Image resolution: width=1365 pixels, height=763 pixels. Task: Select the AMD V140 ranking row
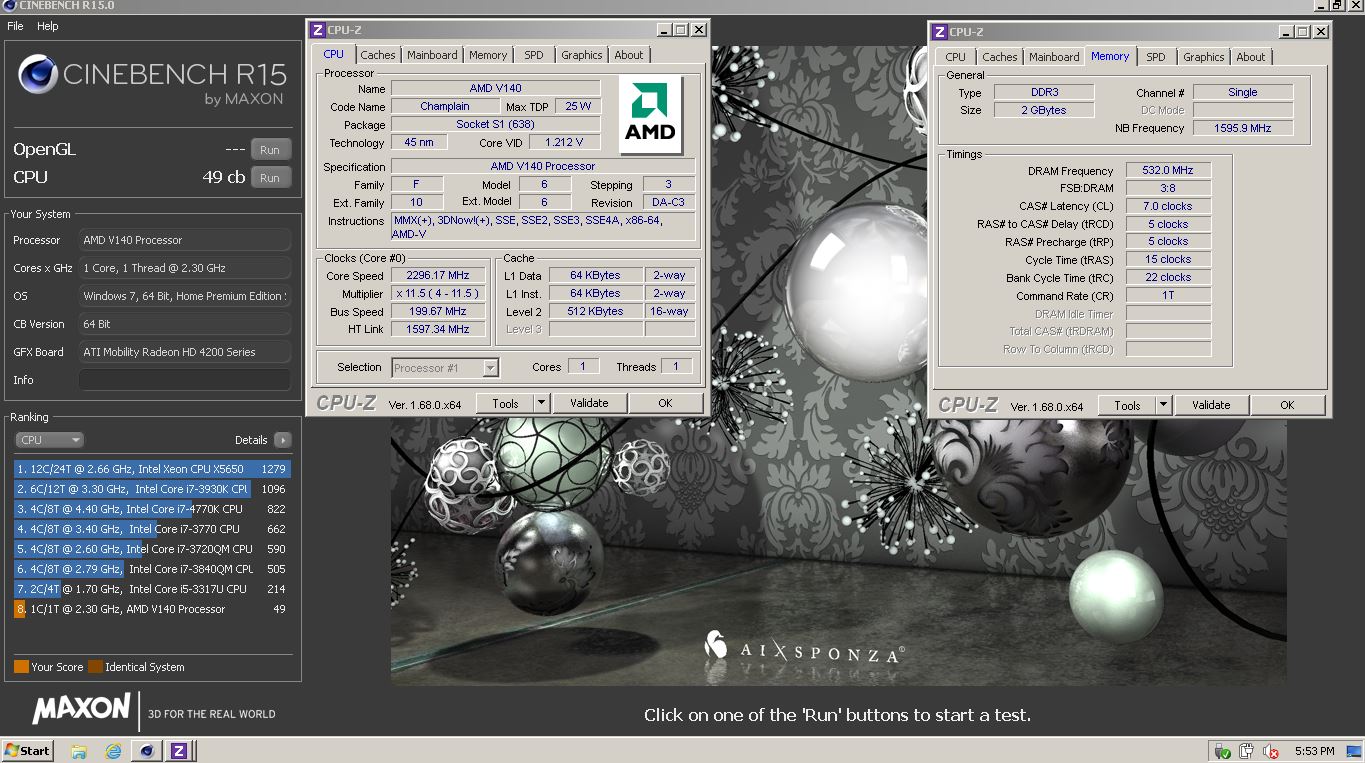click(x=152, y=609)
